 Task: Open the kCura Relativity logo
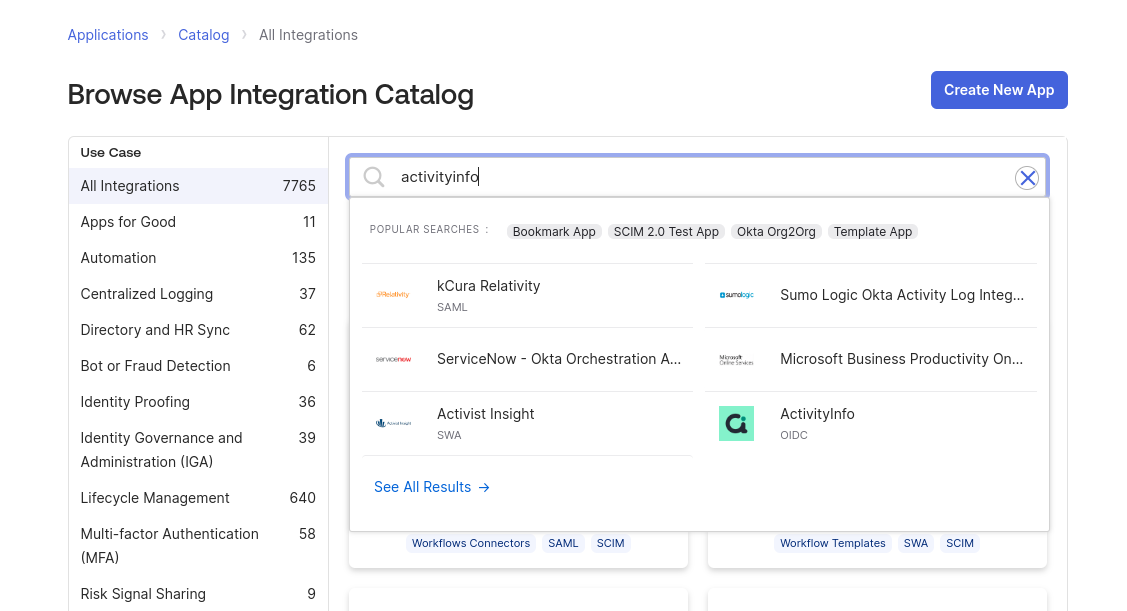click(393, 295)
